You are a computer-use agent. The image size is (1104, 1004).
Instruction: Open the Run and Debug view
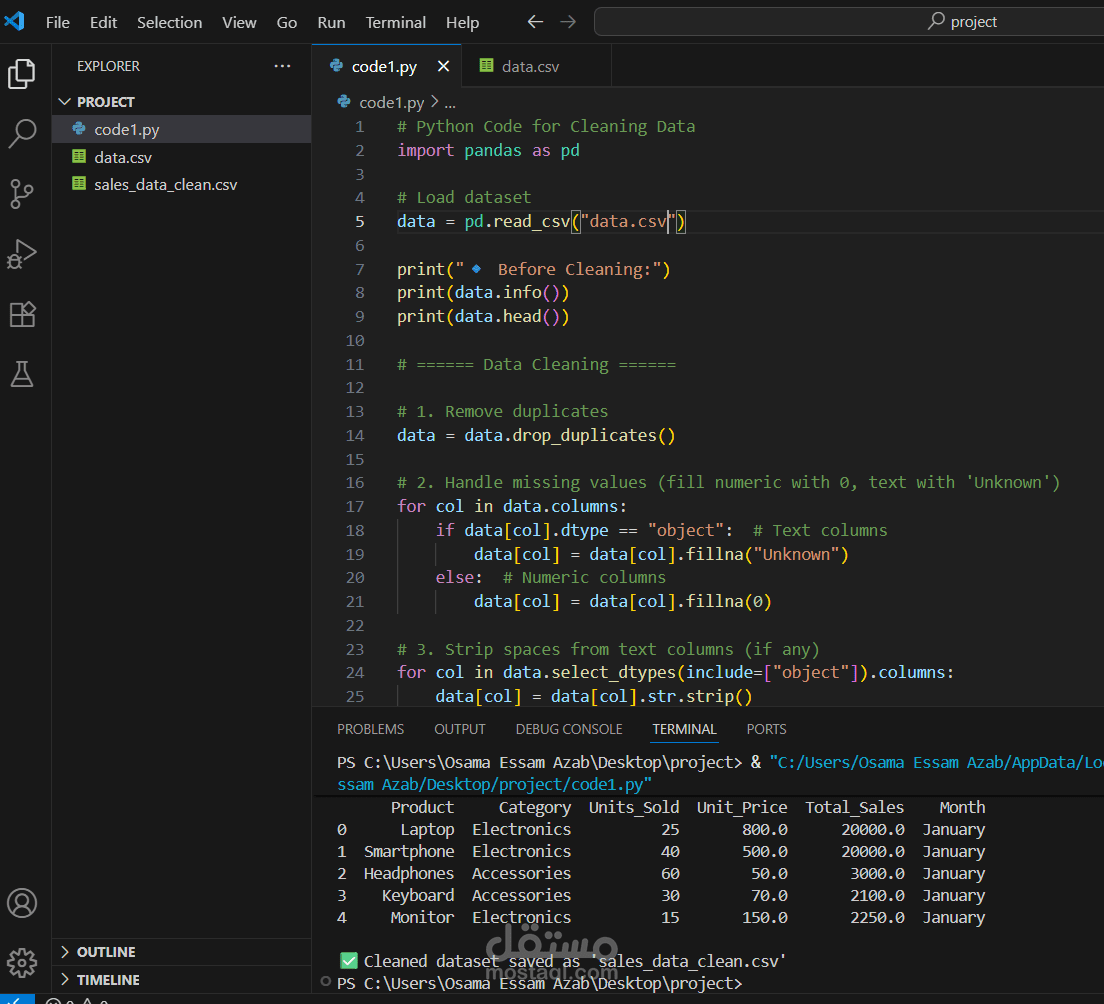click(x=22, y=254)
